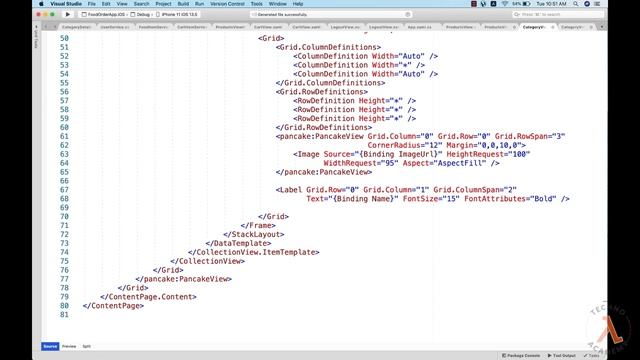Switch to the FoodItemServ tab
Screen dimensions: 640x360
[x=153, y=27]
